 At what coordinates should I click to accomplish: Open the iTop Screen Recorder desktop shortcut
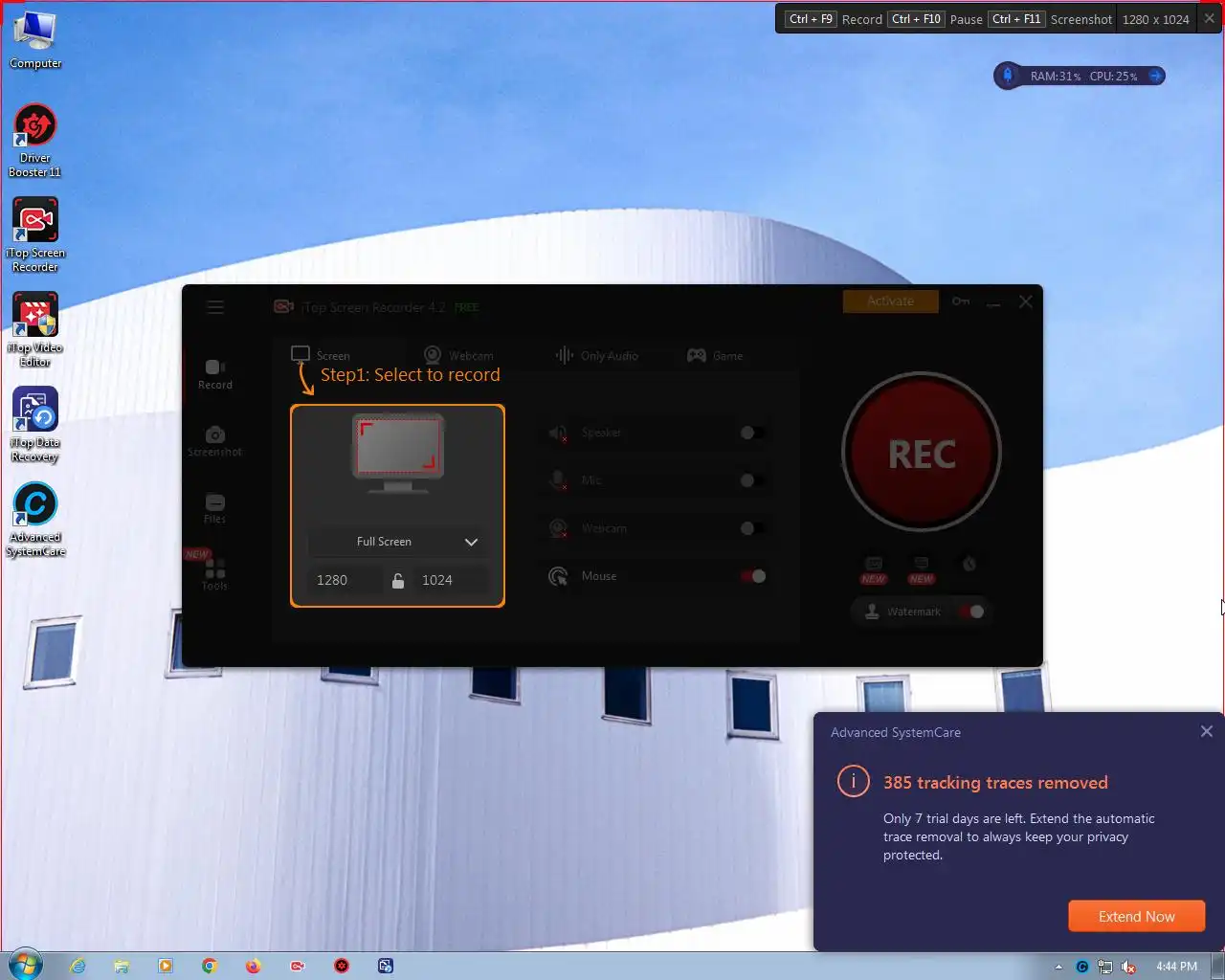(x=35, y=235)
